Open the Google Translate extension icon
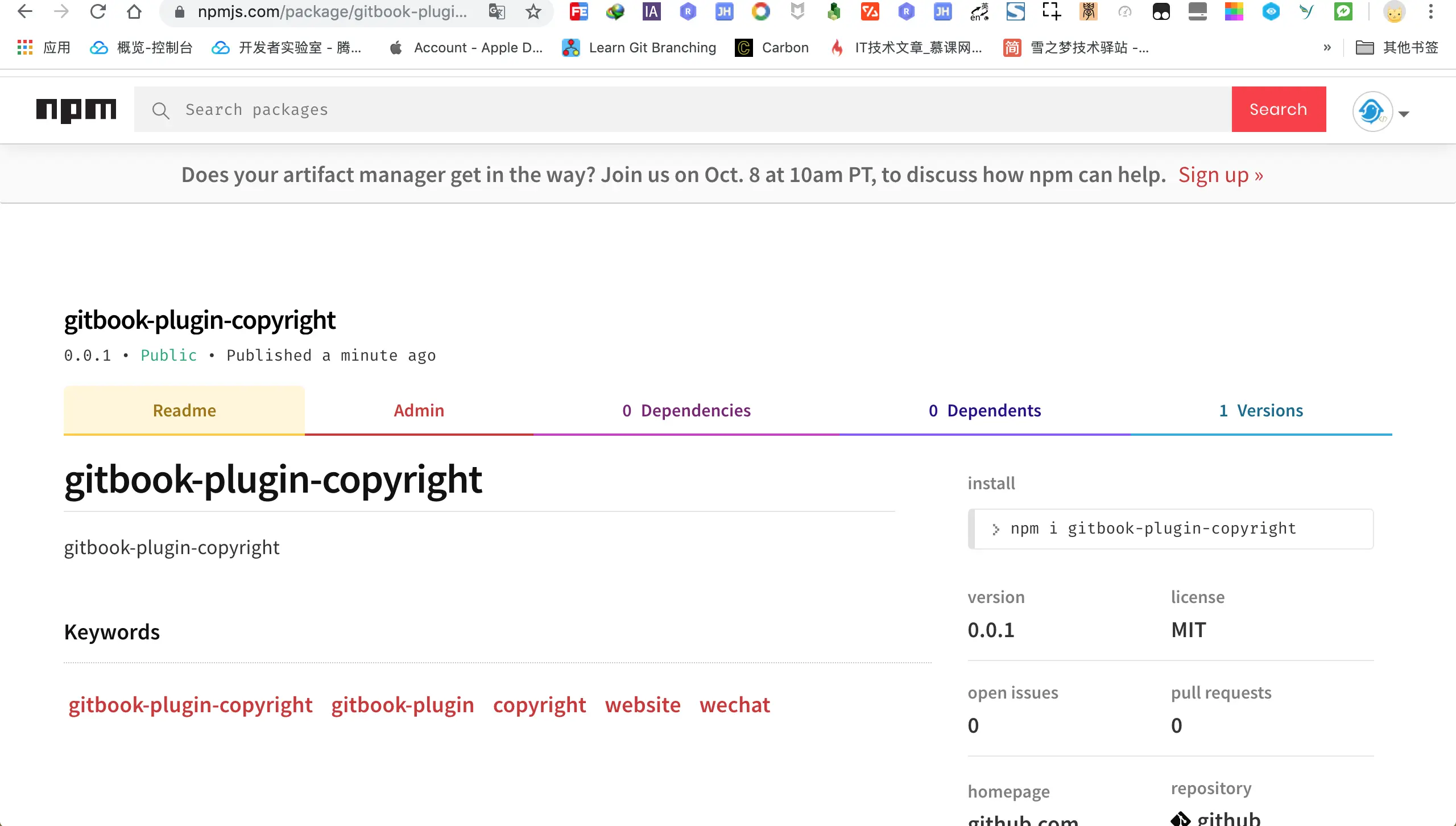Image resolution: width=1456 pixels, height=826 pixels. coord(496,11)
